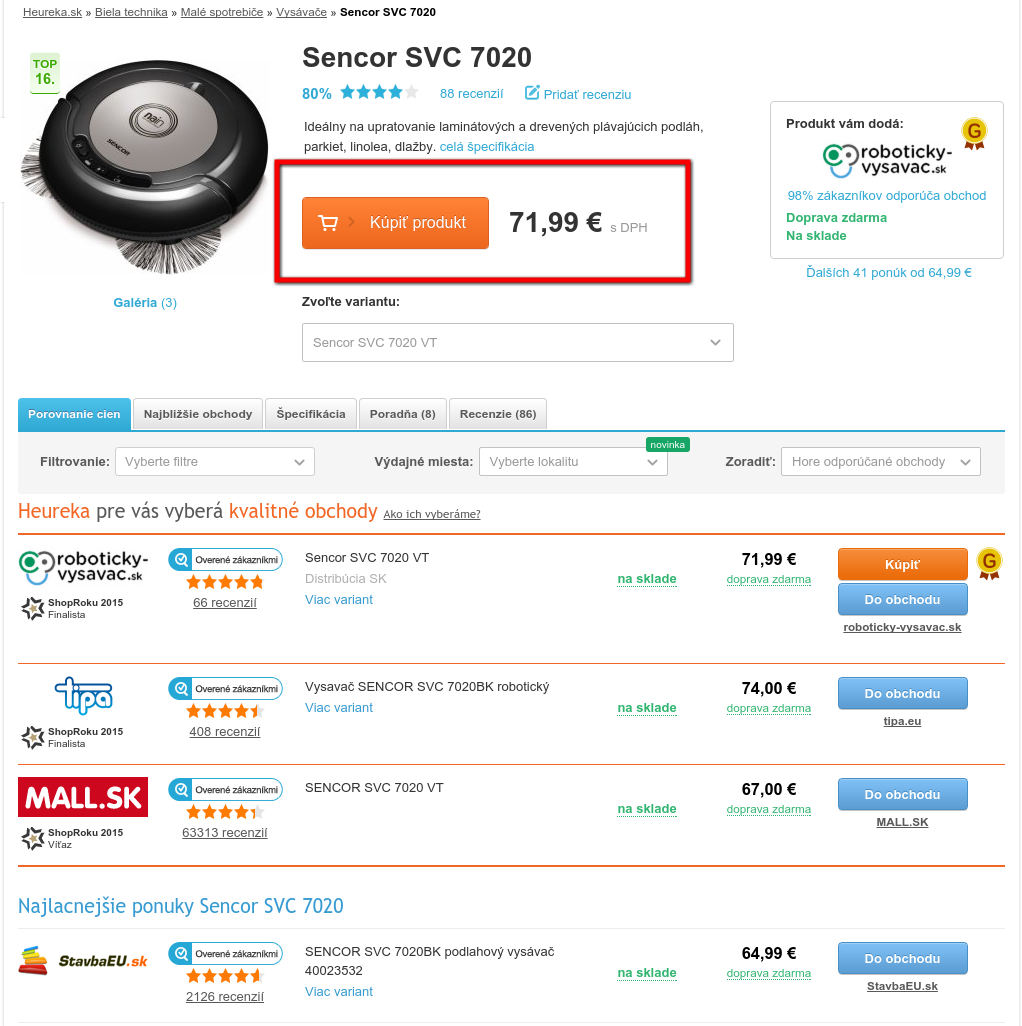Click the Pridať recenziu pencil icon
The width and height of the screenshot is (1022, 1026).
(532, 93)
